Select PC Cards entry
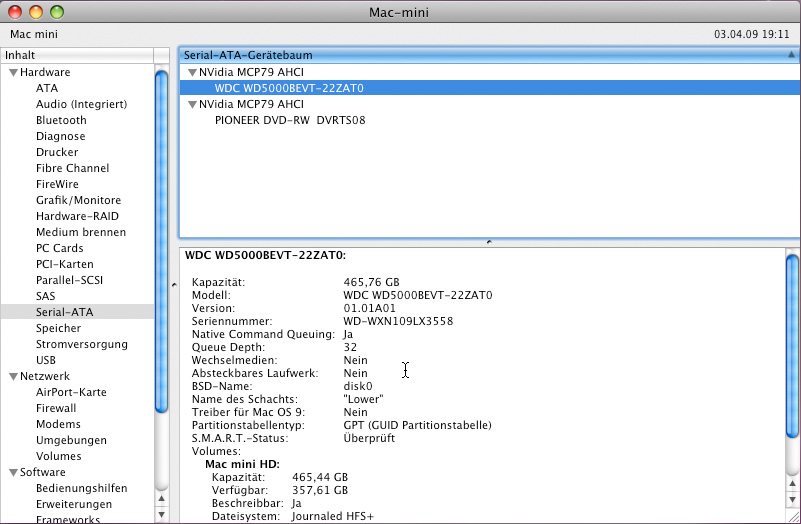The image size is (801, 524). (60, 248)
